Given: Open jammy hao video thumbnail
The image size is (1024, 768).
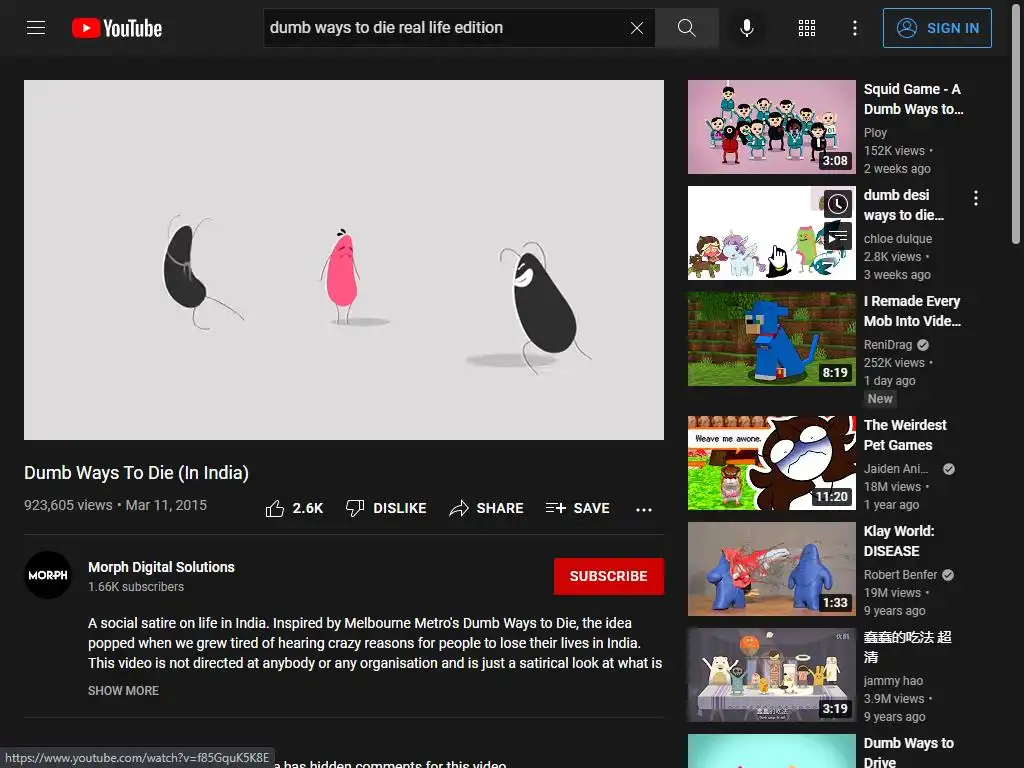Looking at the screenshot, I should [772, 675].
